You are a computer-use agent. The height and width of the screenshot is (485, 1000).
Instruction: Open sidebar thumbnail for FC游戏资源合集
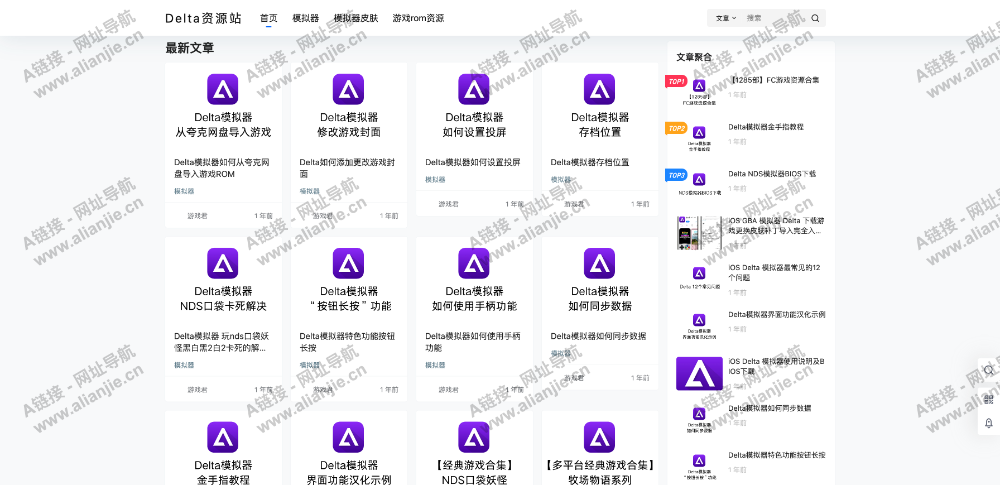(699, 91)
